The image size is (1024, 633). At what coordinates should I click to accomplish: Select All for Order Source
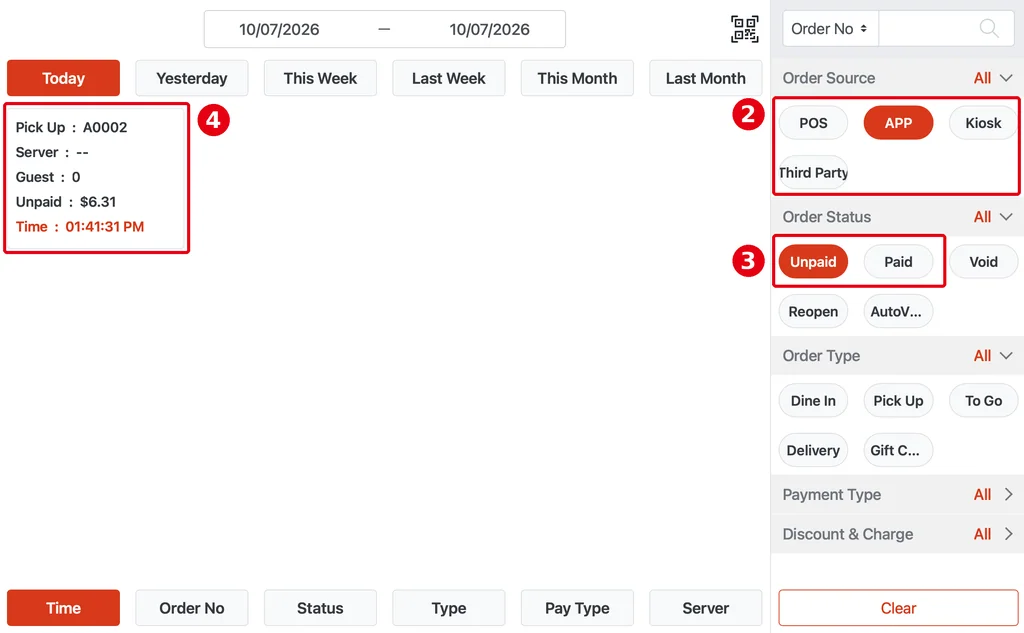click(982, 78)
